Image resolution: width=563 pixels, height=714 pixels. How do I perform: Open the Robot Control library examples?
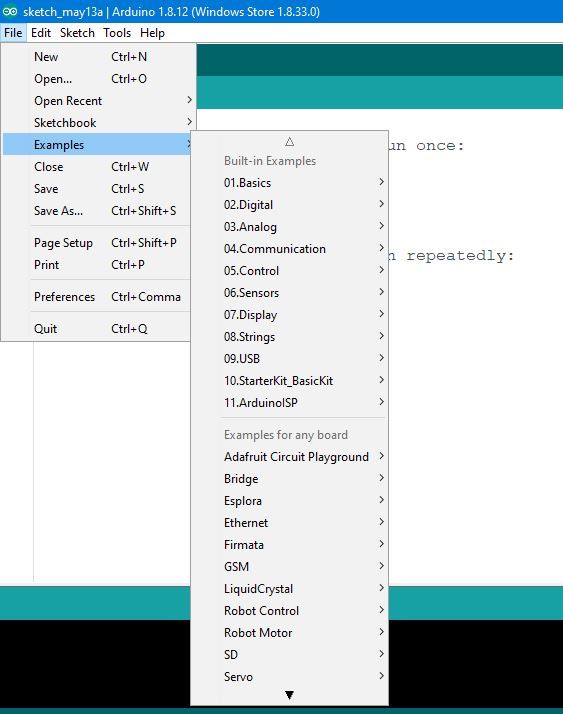click(x=289, y=610)
